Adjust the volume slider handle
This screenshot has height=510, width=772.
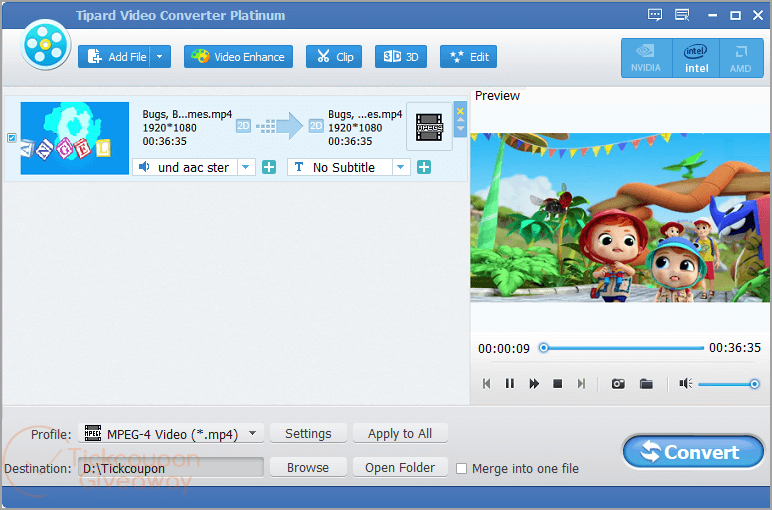coord(754,384)
